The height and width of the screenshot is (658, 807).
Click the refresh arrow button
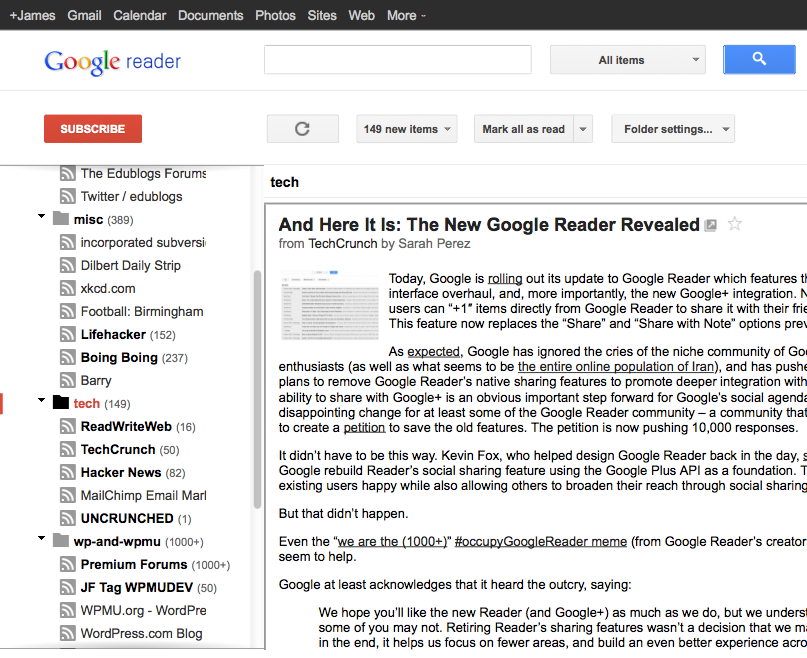(x=303, y=129)
